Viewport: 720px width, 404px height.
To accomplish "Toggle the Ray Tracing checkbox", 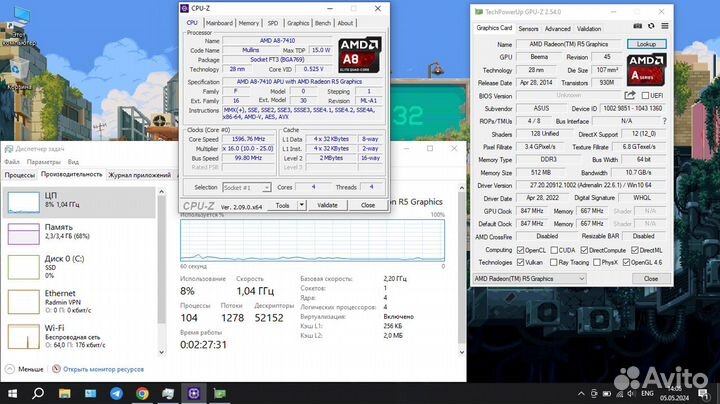I will coord(554,263).
